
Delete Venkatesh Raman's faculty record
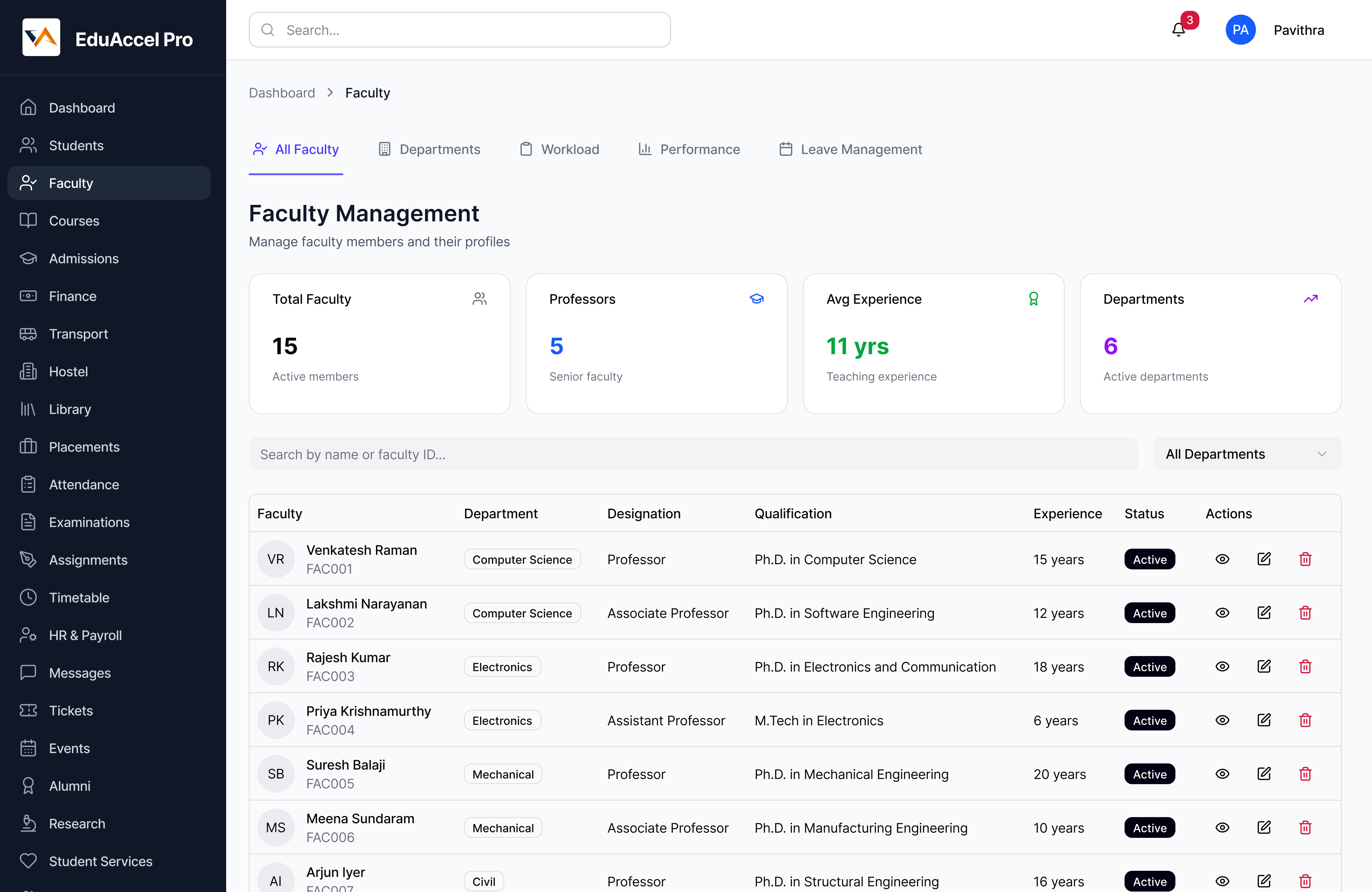coord(1305,559)
